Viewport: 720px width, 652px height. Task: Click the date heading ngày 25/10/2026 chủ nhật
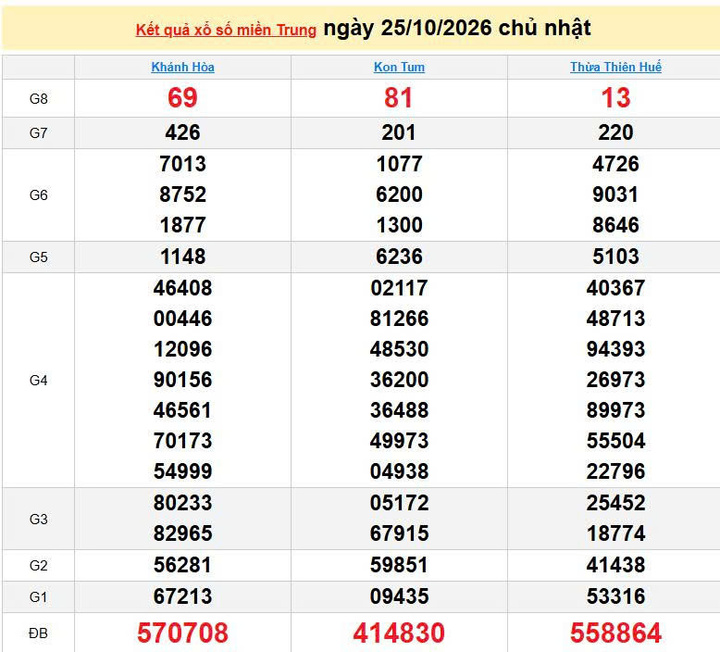tap(457, 28)
